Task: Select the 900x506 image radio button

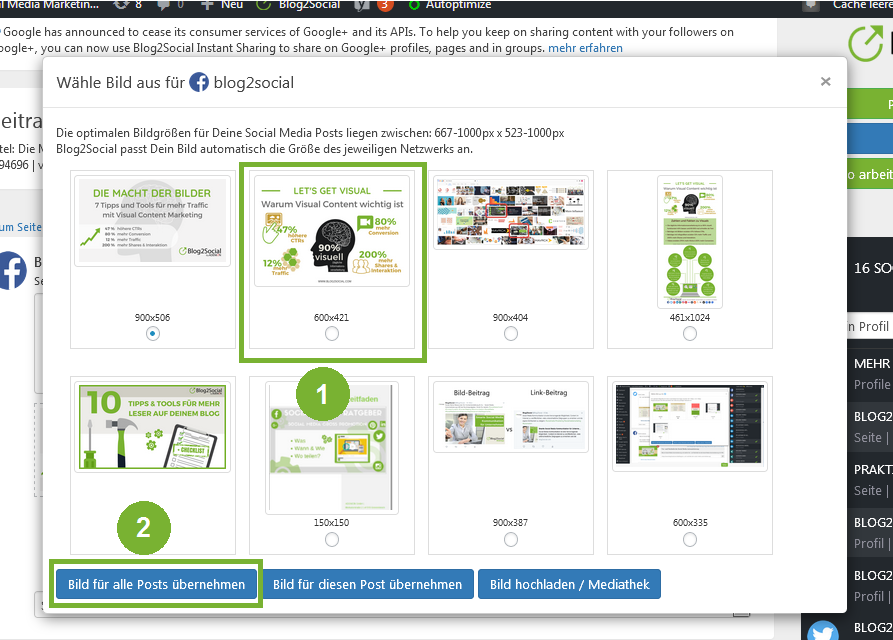Action: [x=152, y=334]
